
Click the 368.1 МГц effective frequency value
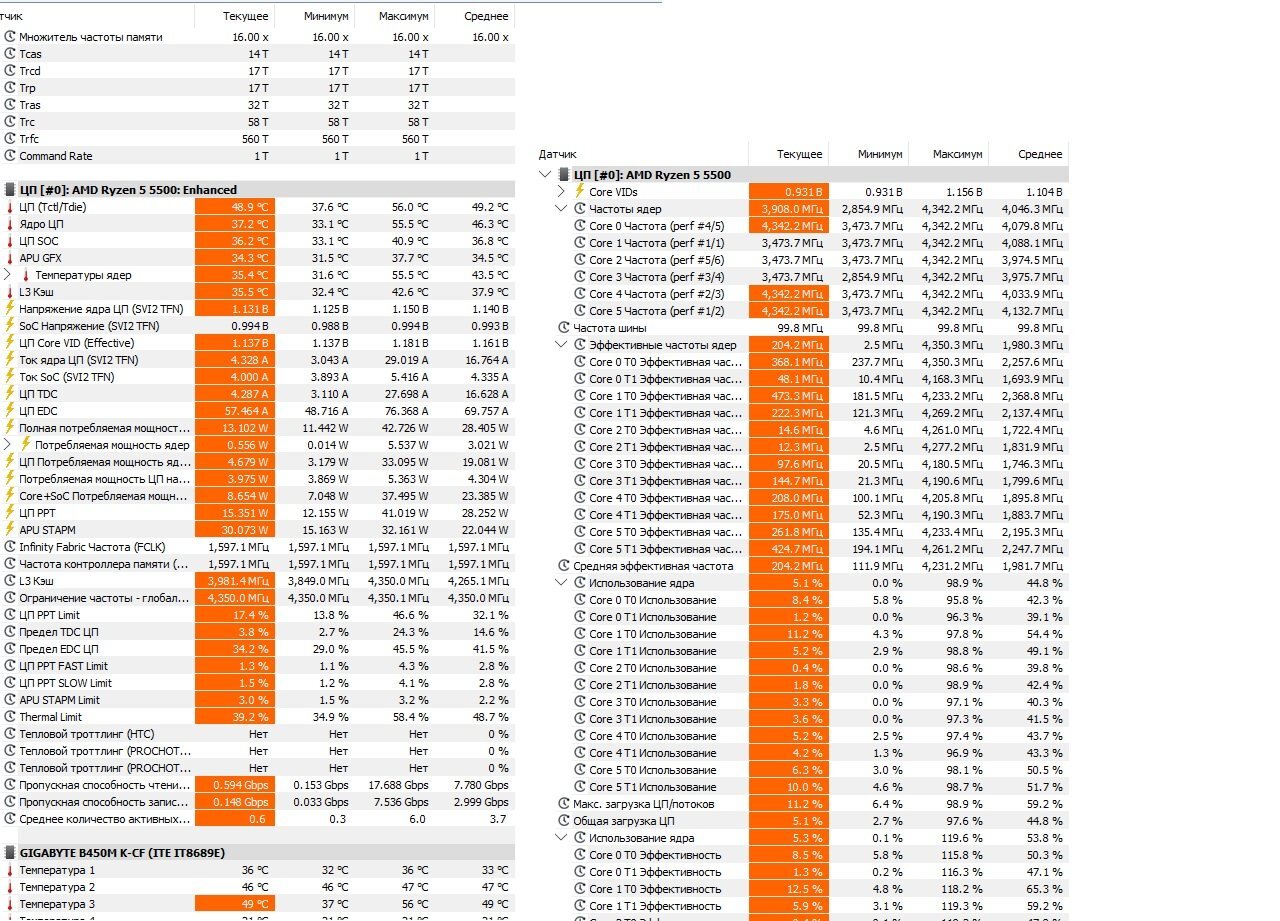(788, 362)
